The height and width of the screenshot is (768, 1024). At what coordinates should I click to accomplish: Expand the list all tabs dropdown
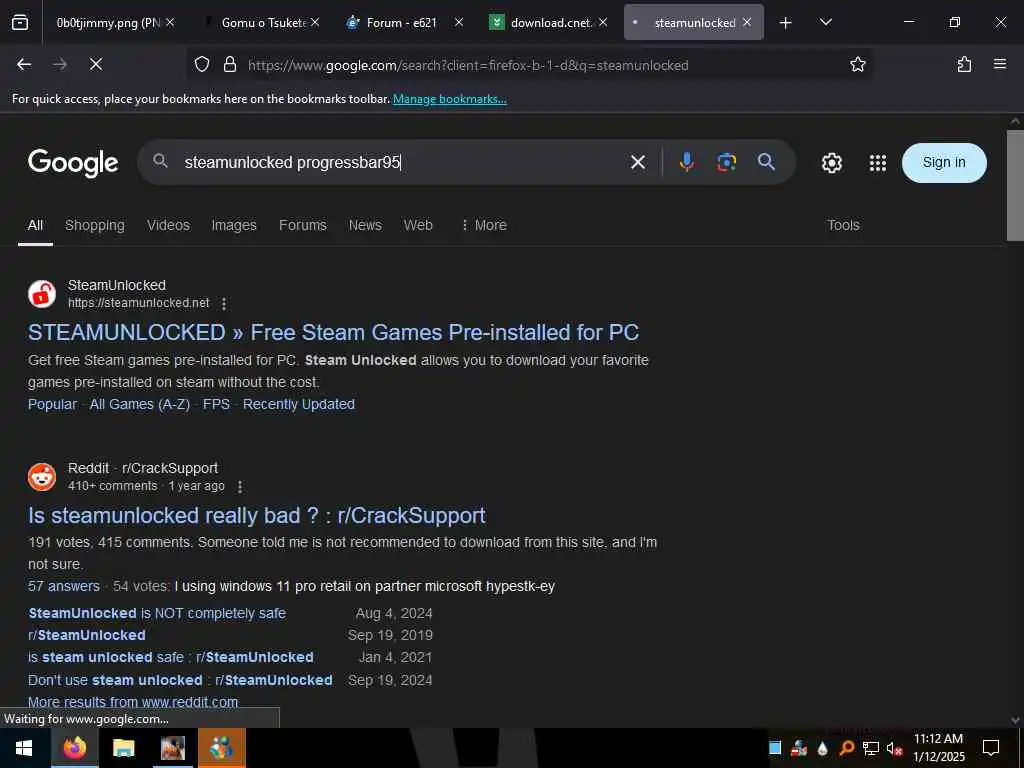pos(825,22)
